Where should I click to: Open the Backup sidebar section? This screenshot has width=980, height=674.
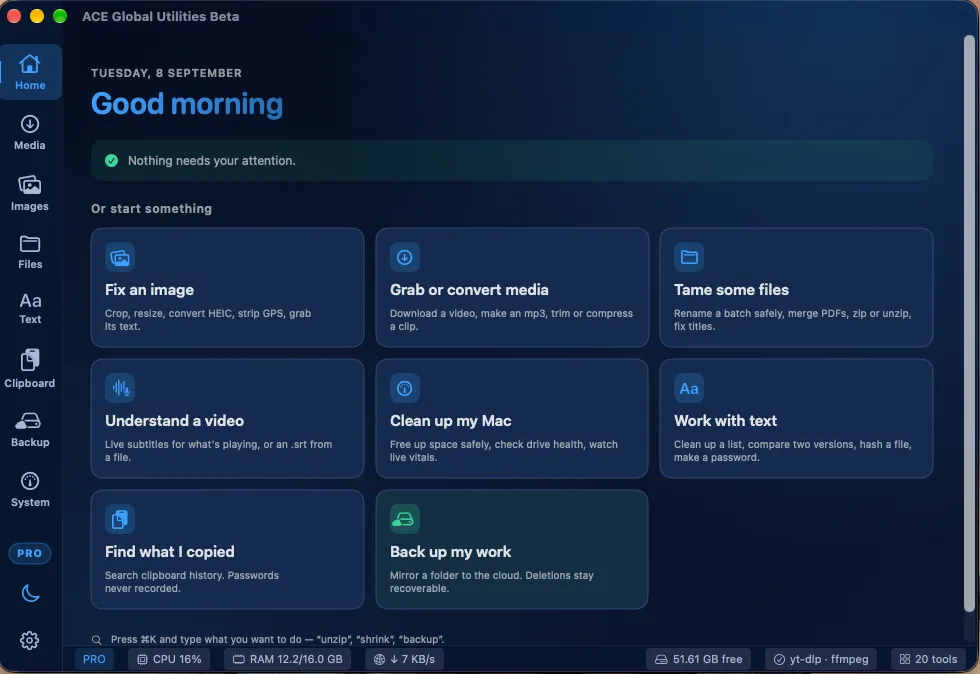click(30, 430)
